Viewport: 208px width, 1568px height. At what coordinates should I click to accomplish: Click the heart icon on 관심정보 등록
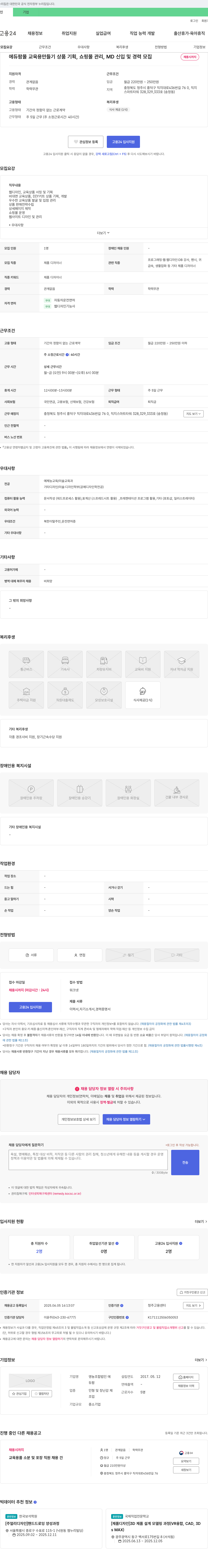(x=76, y=142)
